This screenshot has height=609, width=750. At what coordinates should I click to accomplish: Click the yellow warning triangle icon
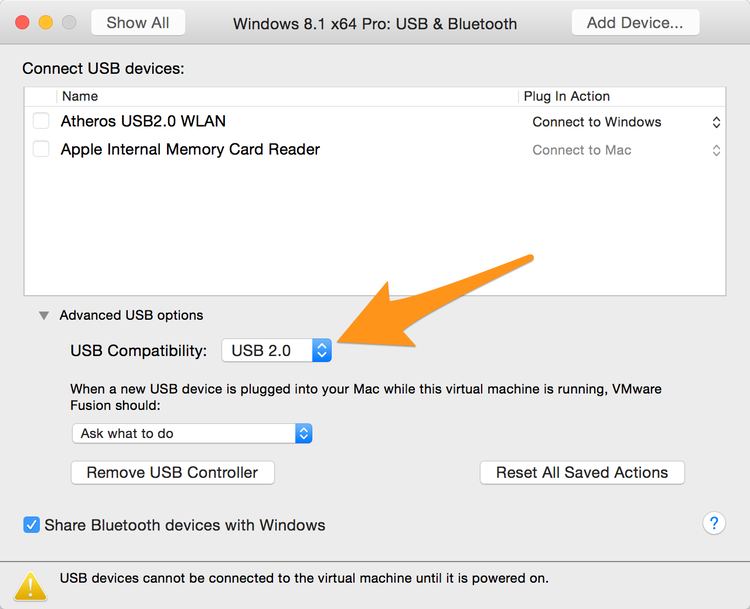pyautogui.click(x=31, y=586)
